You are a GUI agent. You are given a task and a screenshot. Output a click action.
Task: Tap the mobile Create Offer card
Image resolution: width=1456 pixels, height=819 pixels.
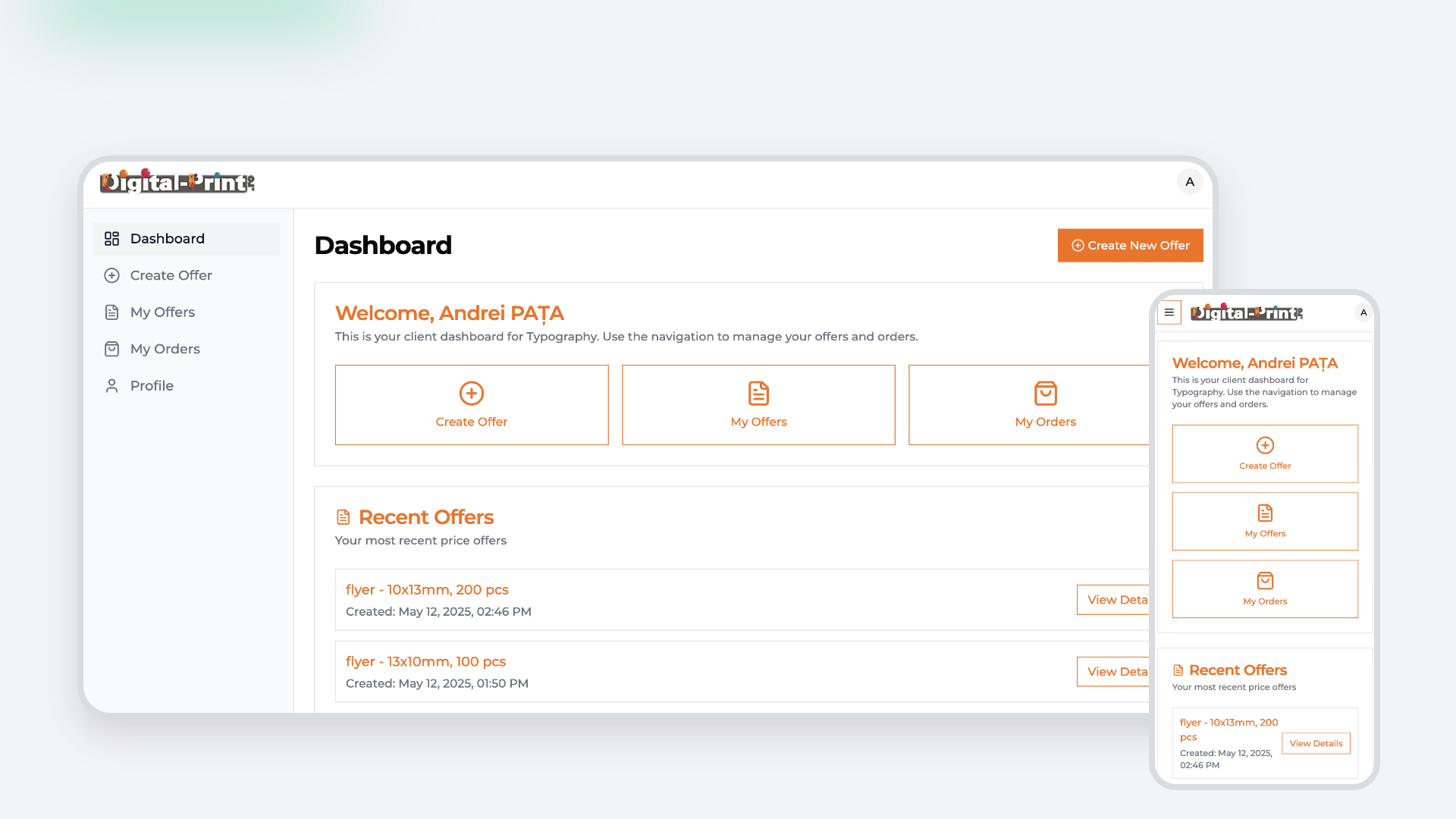[1265, 453]
